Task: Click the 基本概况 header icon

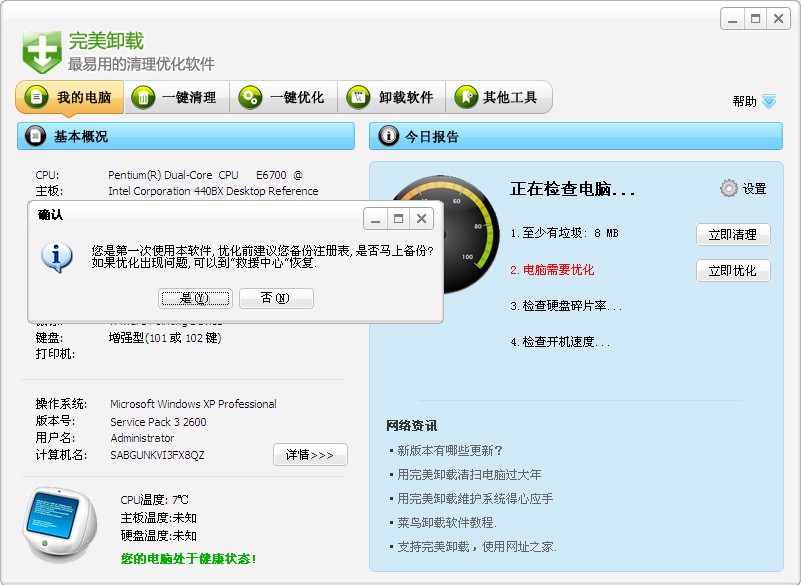Action: pos(35,136)
